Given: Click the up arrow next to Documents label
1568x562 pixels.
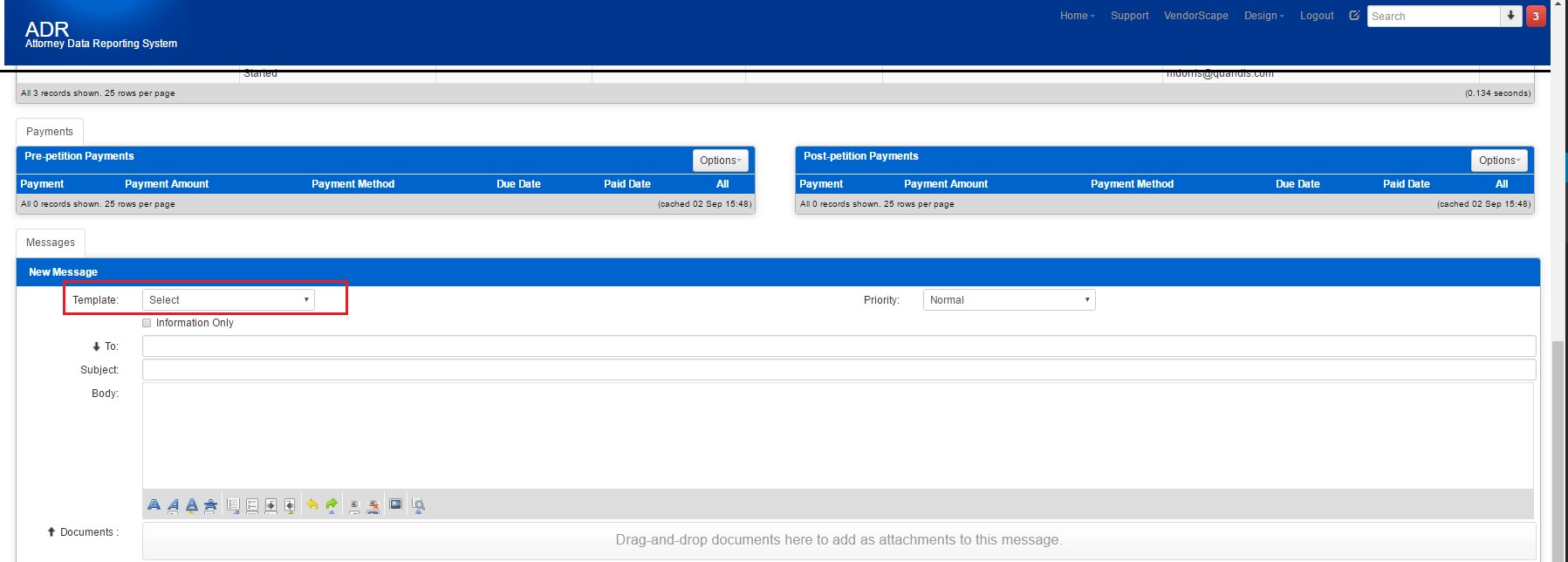Looking at the screenshot, I should point(51,531).
